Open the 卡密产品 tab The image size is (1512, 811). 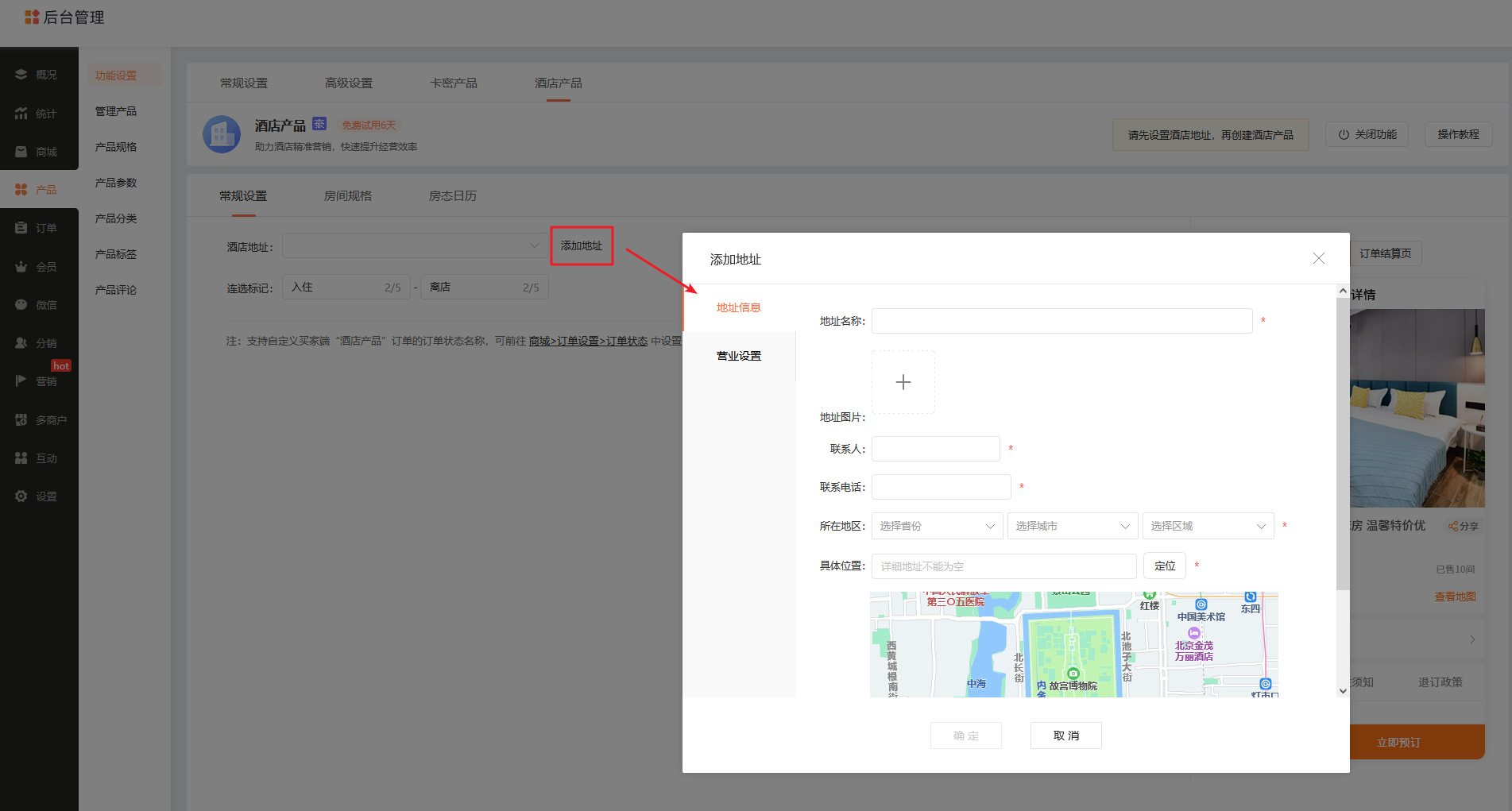(x=454, y=83)
